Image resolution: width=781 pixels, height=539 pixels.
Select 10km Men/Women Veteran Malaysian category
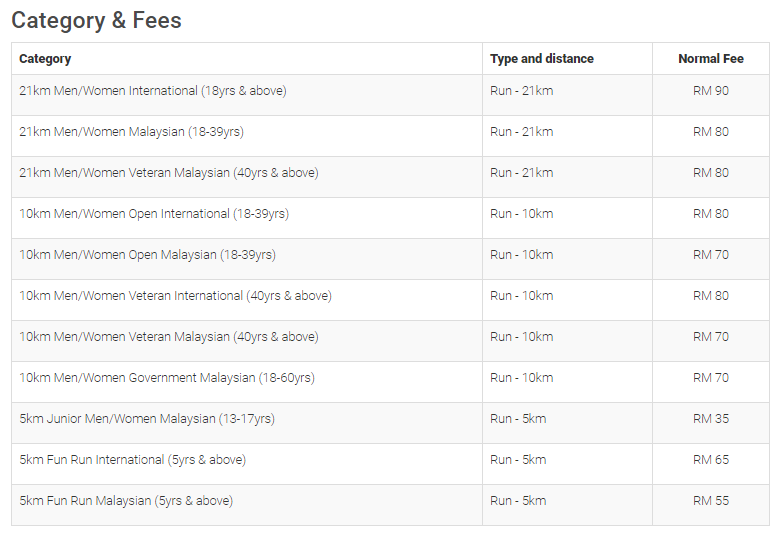169,337
